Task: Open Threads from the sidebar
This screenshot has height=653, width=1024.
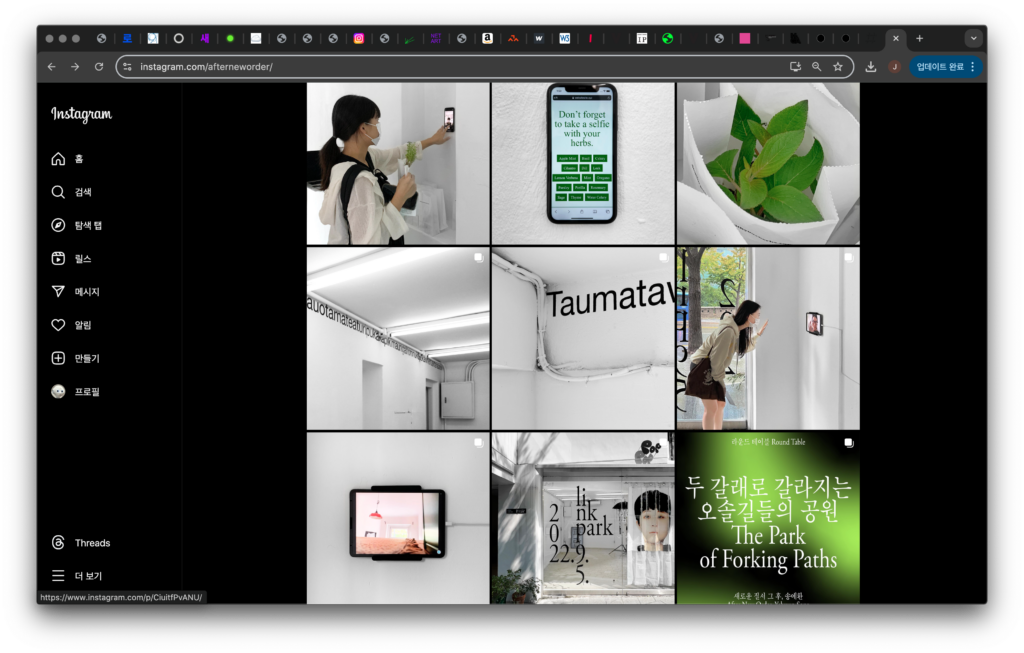Action: click(x=58, y=543)
